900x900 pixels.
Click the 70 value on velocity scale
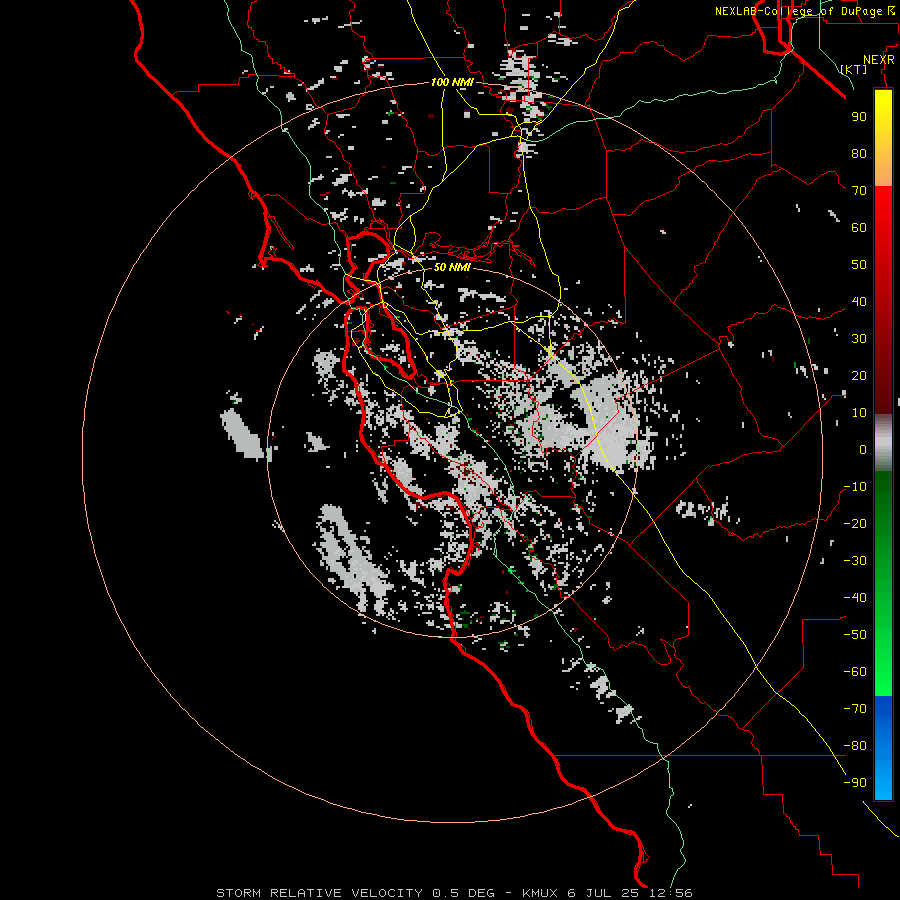[x=859, y=191]
